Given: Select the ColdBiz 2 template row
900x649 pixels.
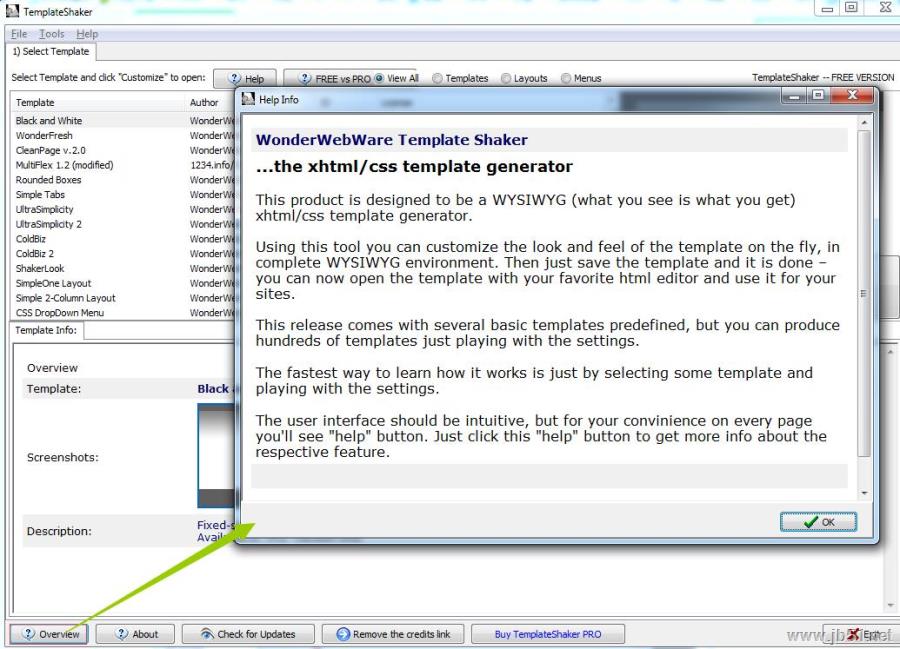Looking at the screenshot, I should [123, 254].
